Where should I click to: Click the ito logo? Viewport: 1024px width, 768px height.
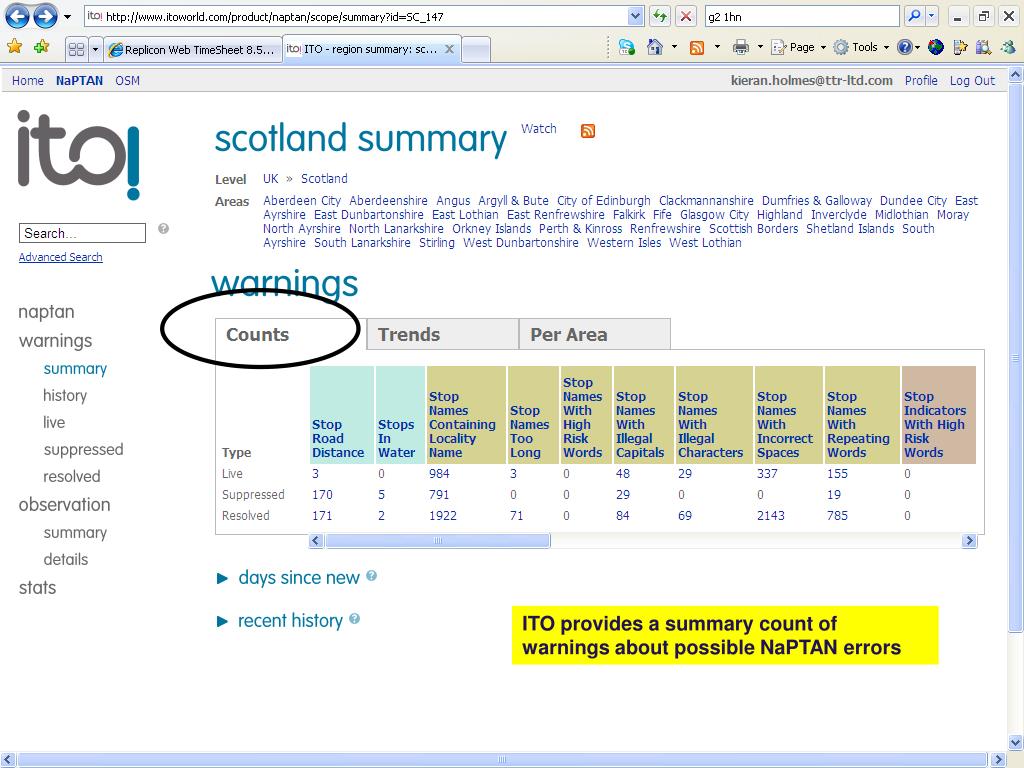click(78, 155)
